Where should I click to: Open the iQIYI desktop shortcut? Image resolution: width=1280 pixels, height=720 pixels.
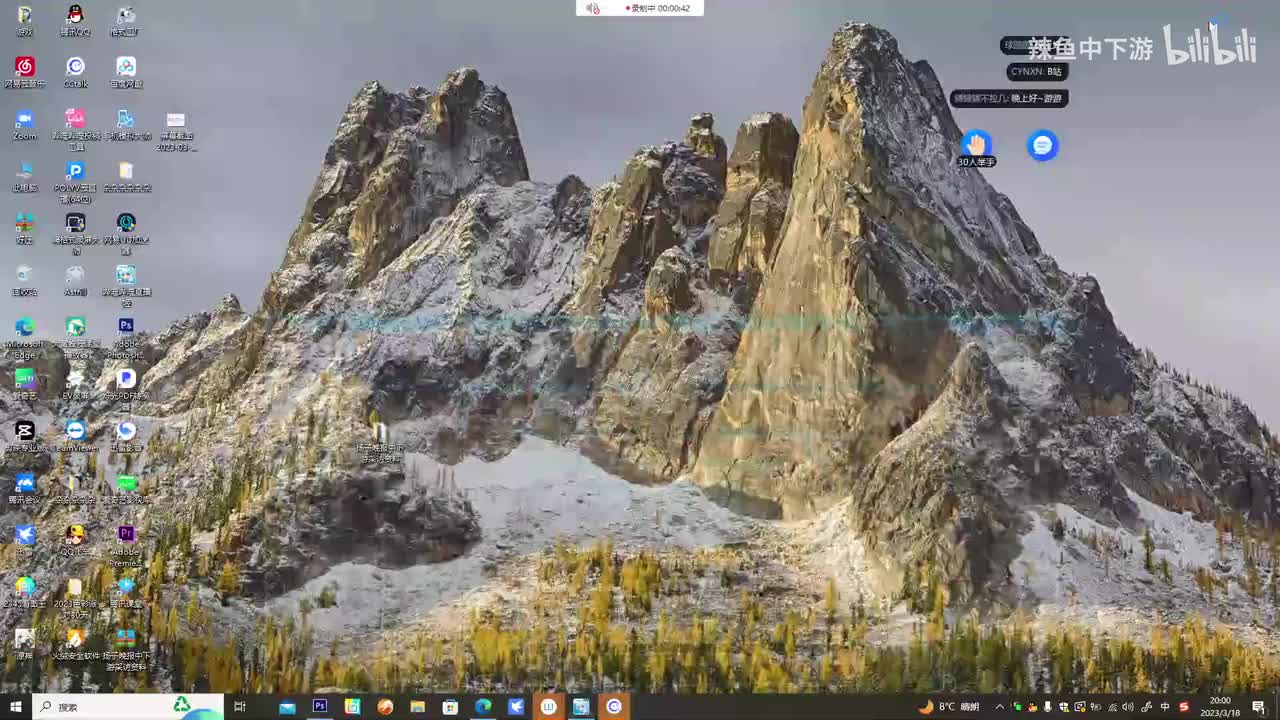pyautogui.click(x=25, y=384)
